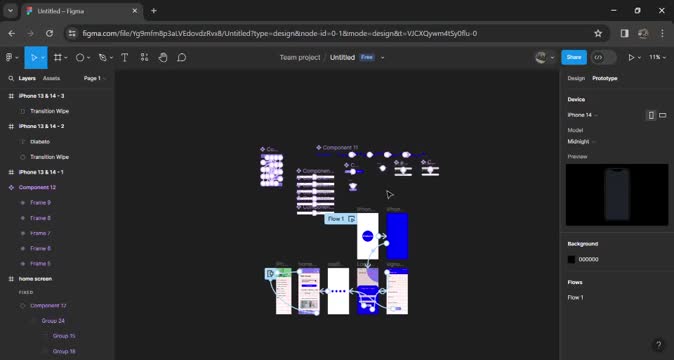The height and width of the screenshot is (360, 674).
Task: Open the Resources components tool
Action: tap(144, 58)
